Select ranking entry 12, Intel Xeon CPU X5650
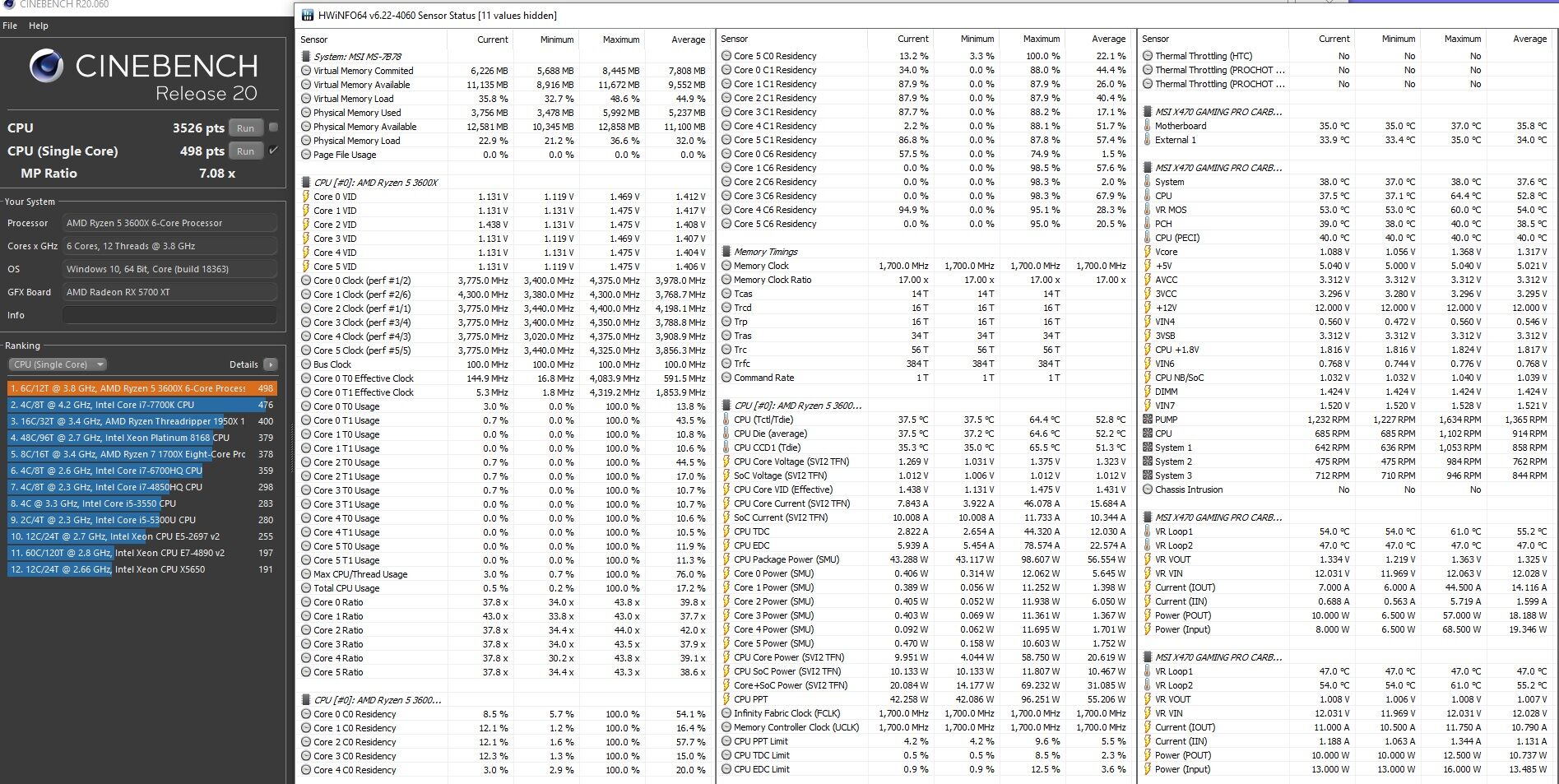The image size is (1559, 784). coord(142,569)
